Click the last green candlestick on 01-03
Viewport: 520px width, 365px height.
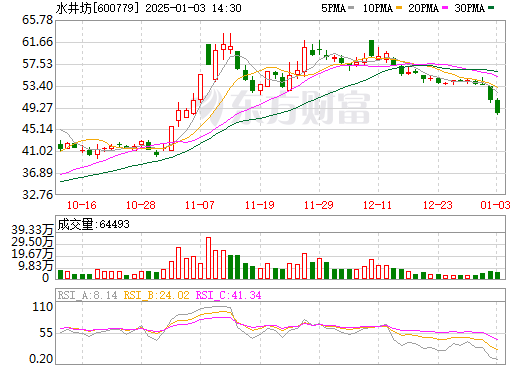click(x=497, y=107)
